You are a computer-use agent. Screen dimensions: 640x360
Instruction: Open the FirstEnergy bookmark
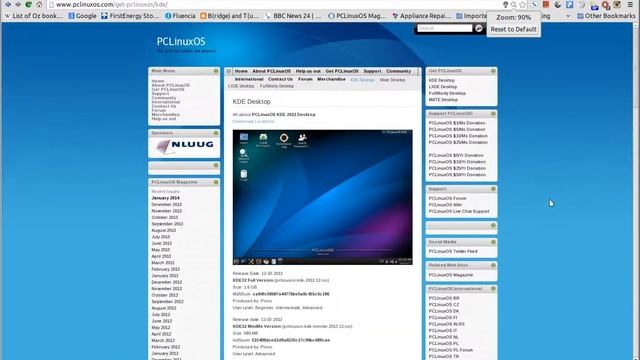pyautogui.click(x=130, y=16)
